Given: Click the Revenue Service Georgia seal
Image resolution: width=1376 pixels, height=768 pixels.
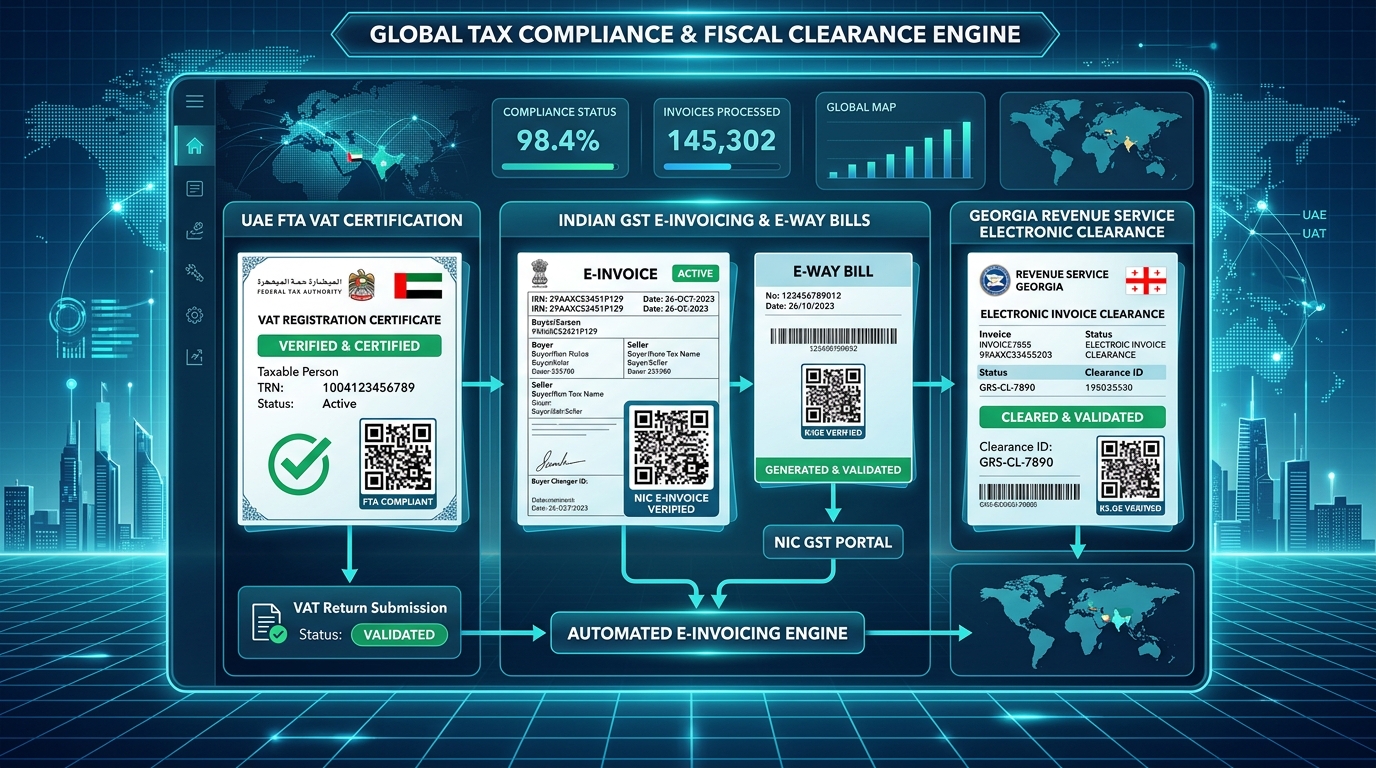Looking at the screenshot, I should [x=994, y=281].
